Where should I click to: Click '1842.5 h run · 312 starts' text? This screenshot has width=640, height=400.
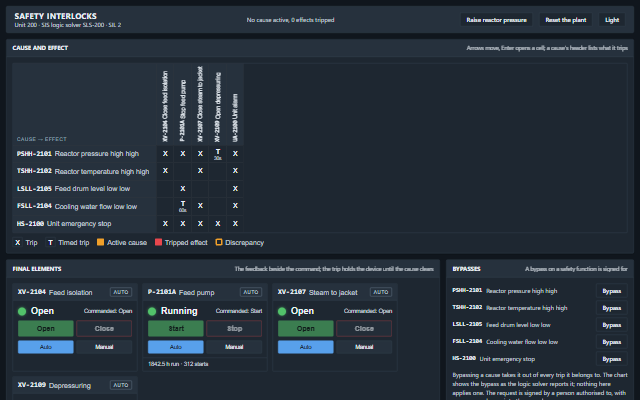[178, 364]
